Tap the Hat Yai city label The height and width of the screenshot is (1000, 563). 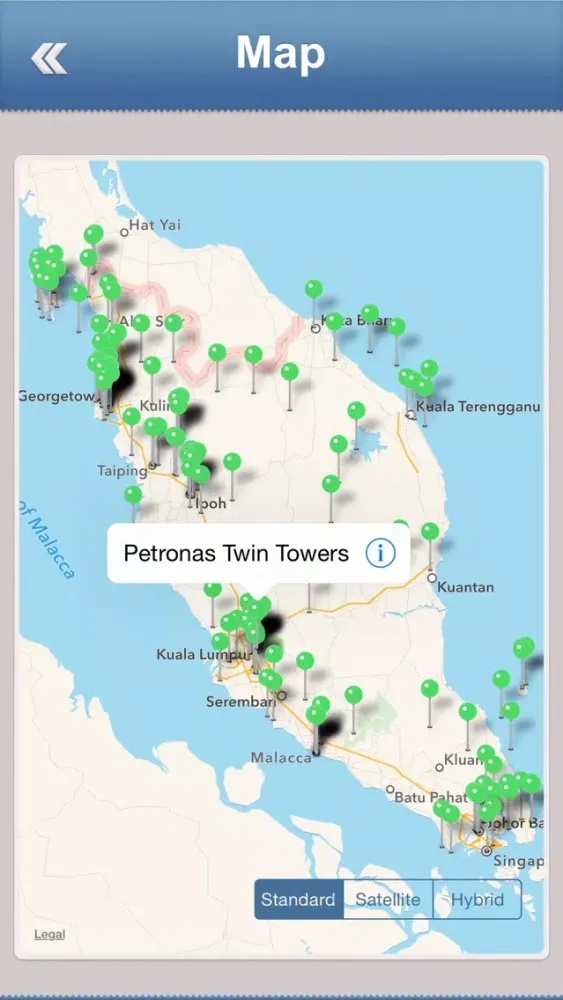[x=155, y=224]
